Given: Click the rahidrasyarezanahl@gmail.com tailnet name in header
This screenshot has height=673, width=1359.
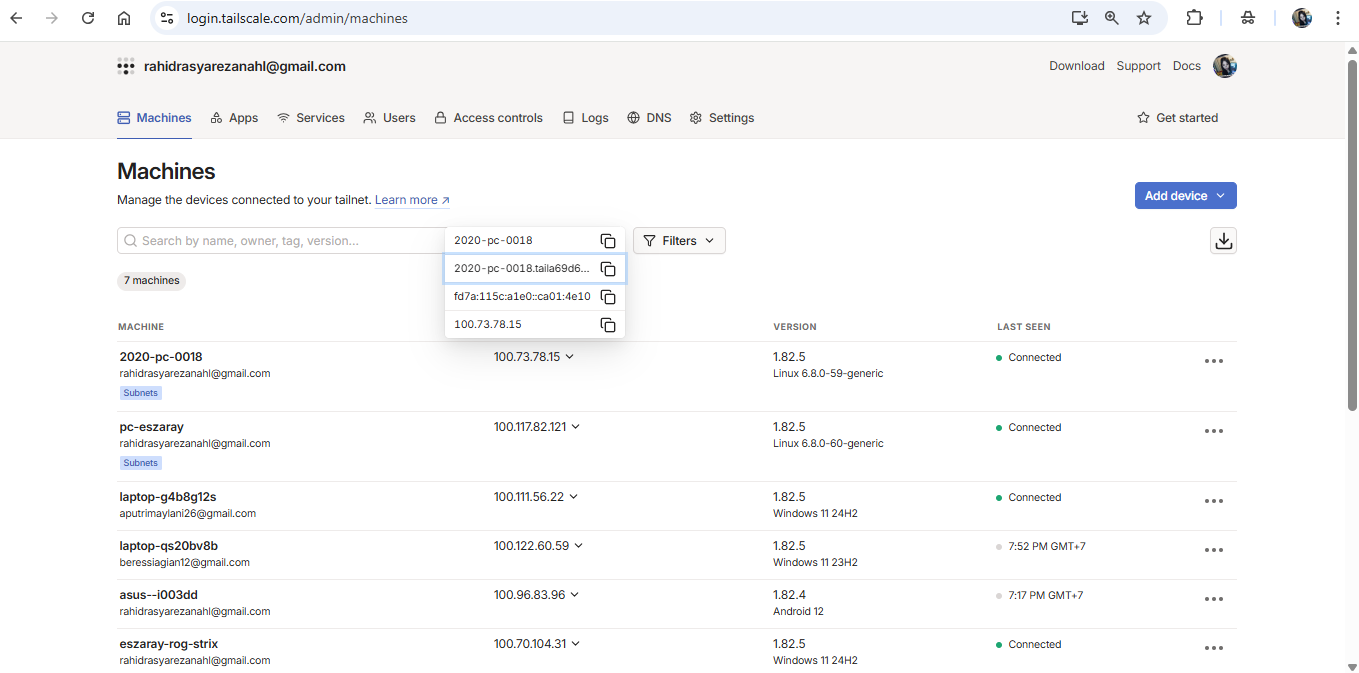Looking at the screenshot, I should [x=245, y=67].
